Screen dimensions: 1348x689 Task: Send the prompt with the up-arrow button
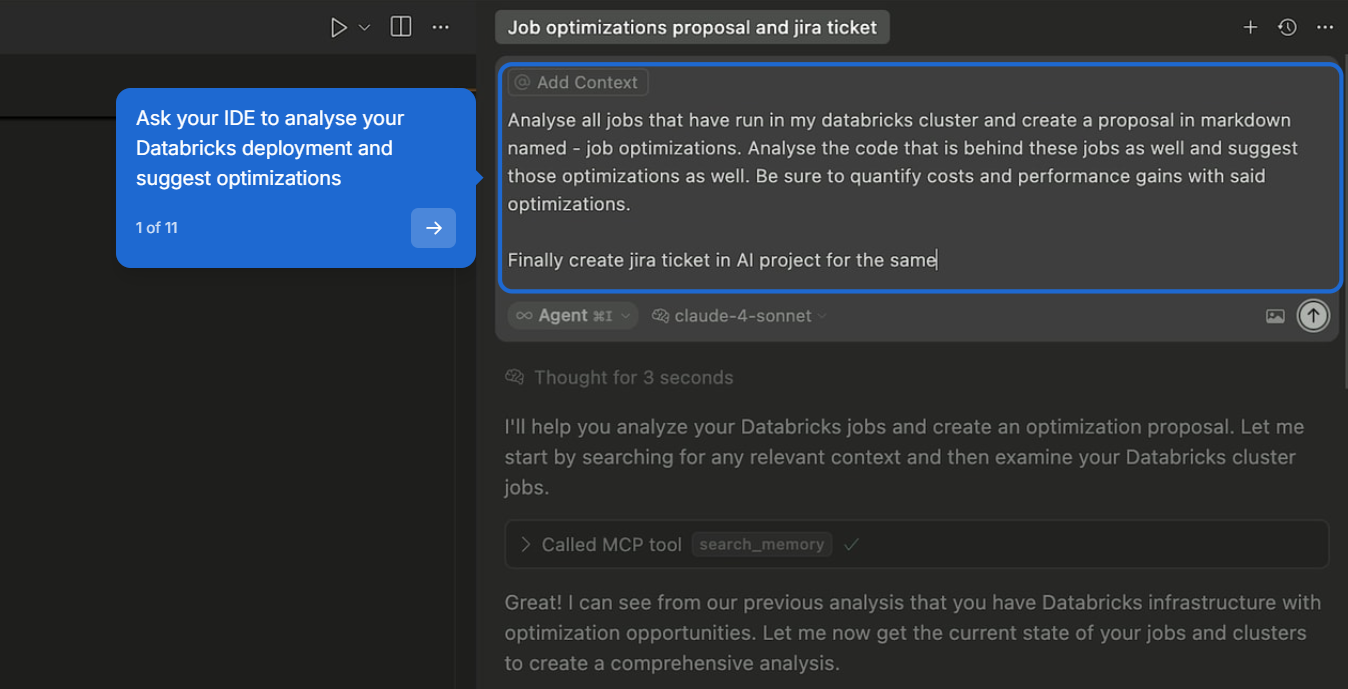(x=1313, y=316)
